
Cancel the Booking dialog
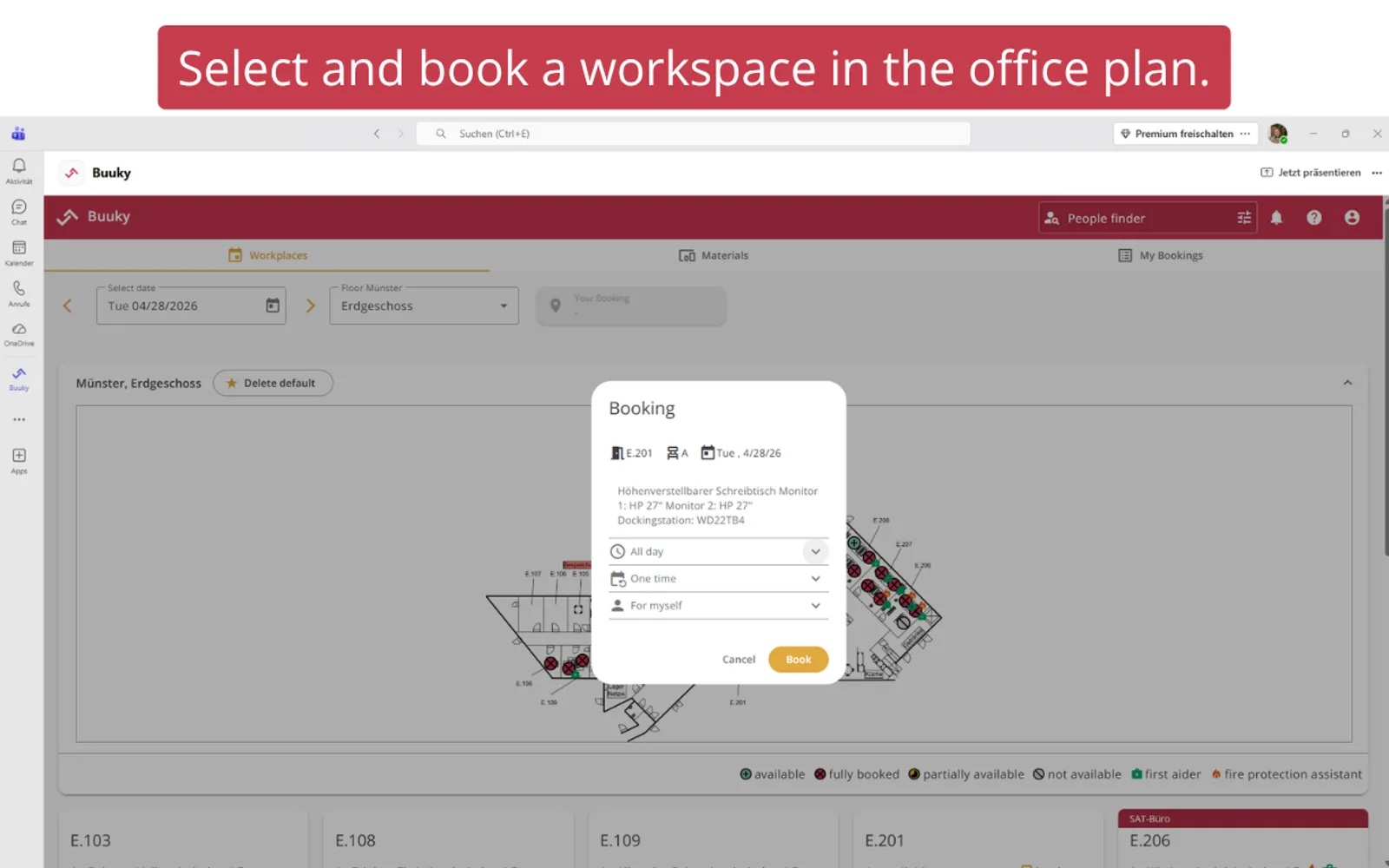point(739,660)
